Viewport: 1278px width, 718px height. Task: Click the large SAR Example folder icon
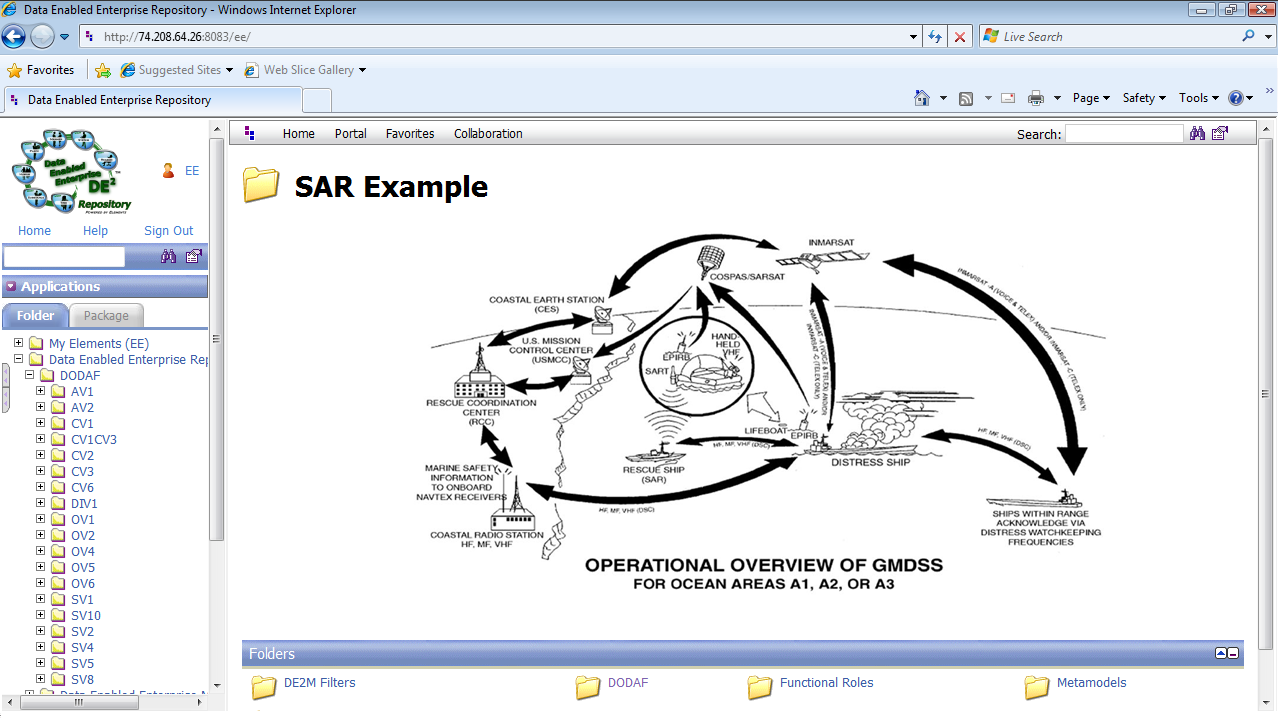tap(261, 185)
